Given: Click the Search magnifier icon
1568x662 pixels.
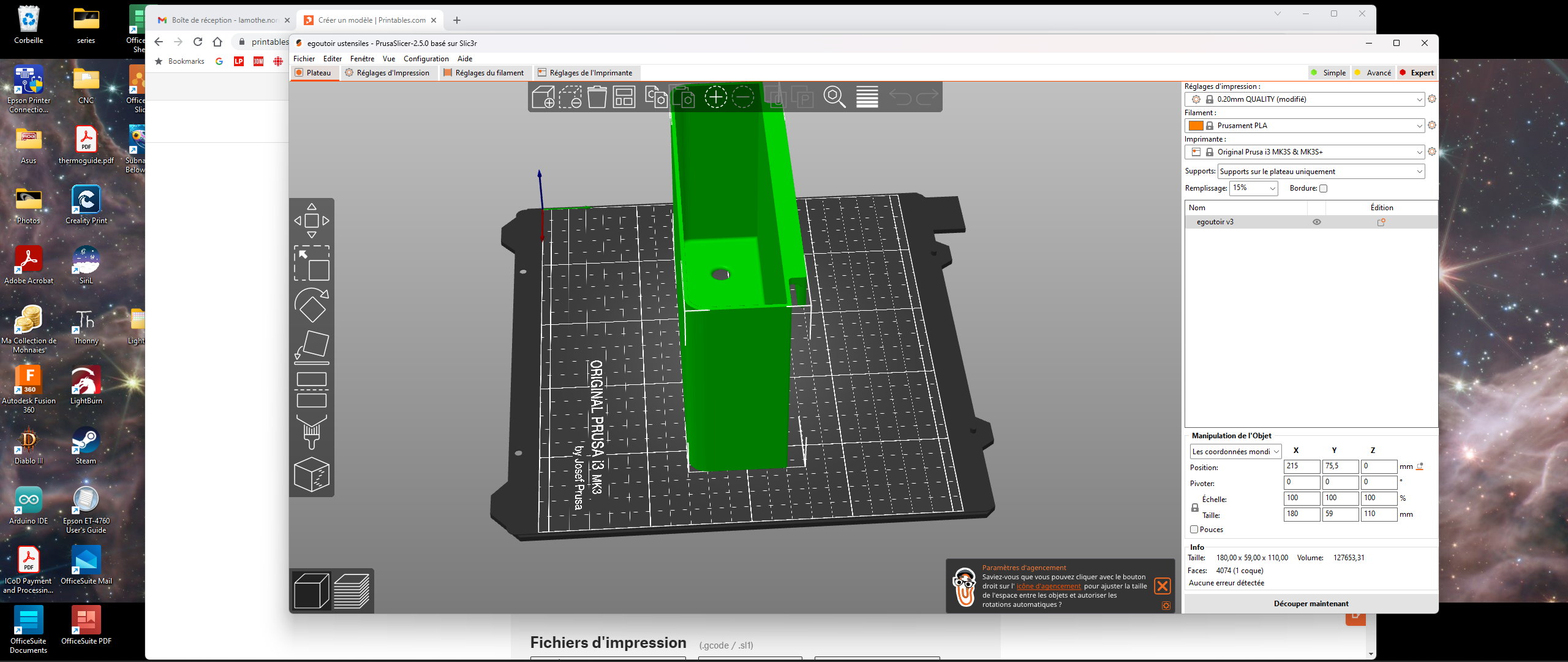Looking at the screenshot, I should click(x=834, y=97).
